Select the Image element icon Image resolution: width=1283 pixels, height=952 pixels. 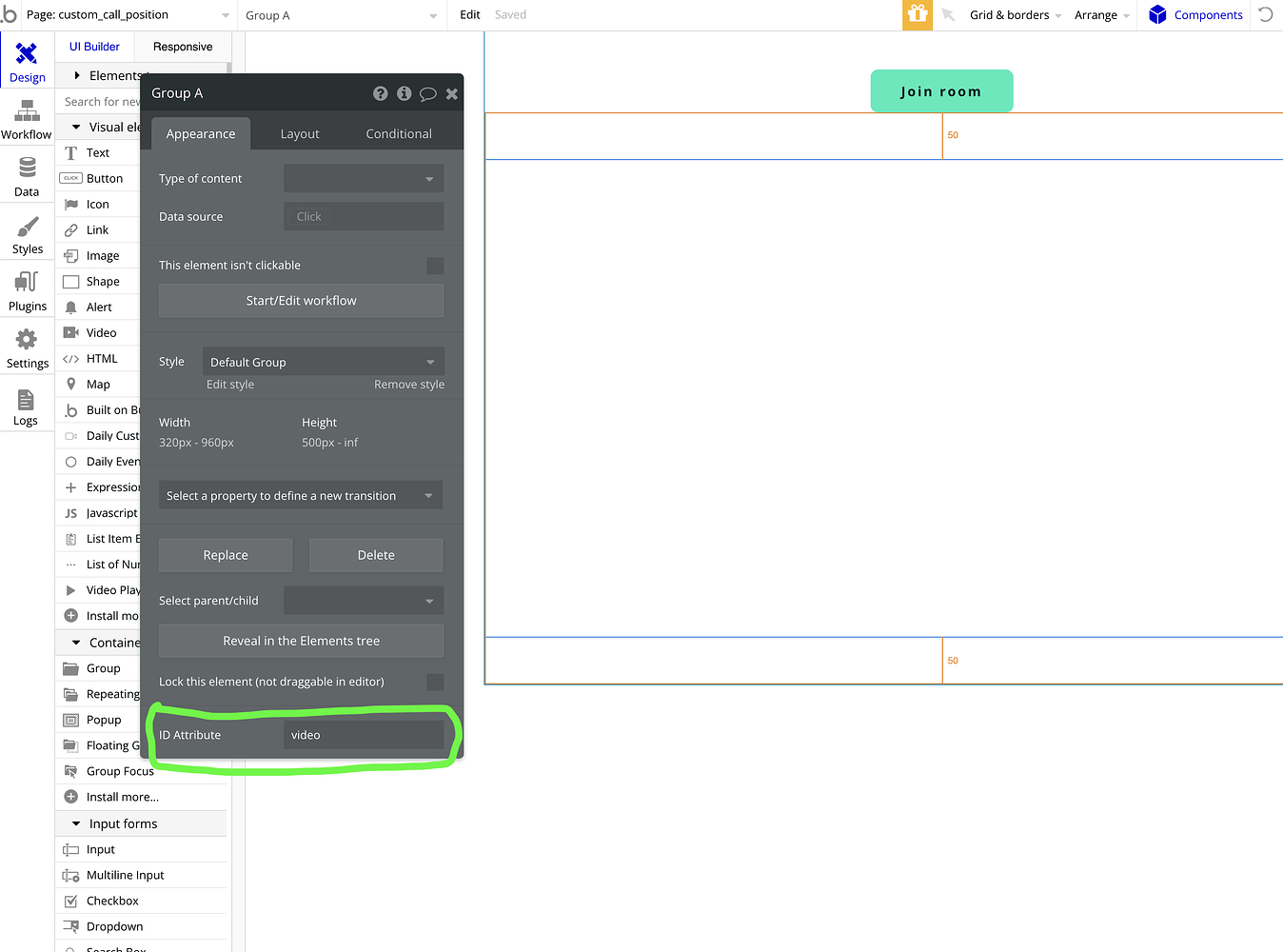[70, 255]
